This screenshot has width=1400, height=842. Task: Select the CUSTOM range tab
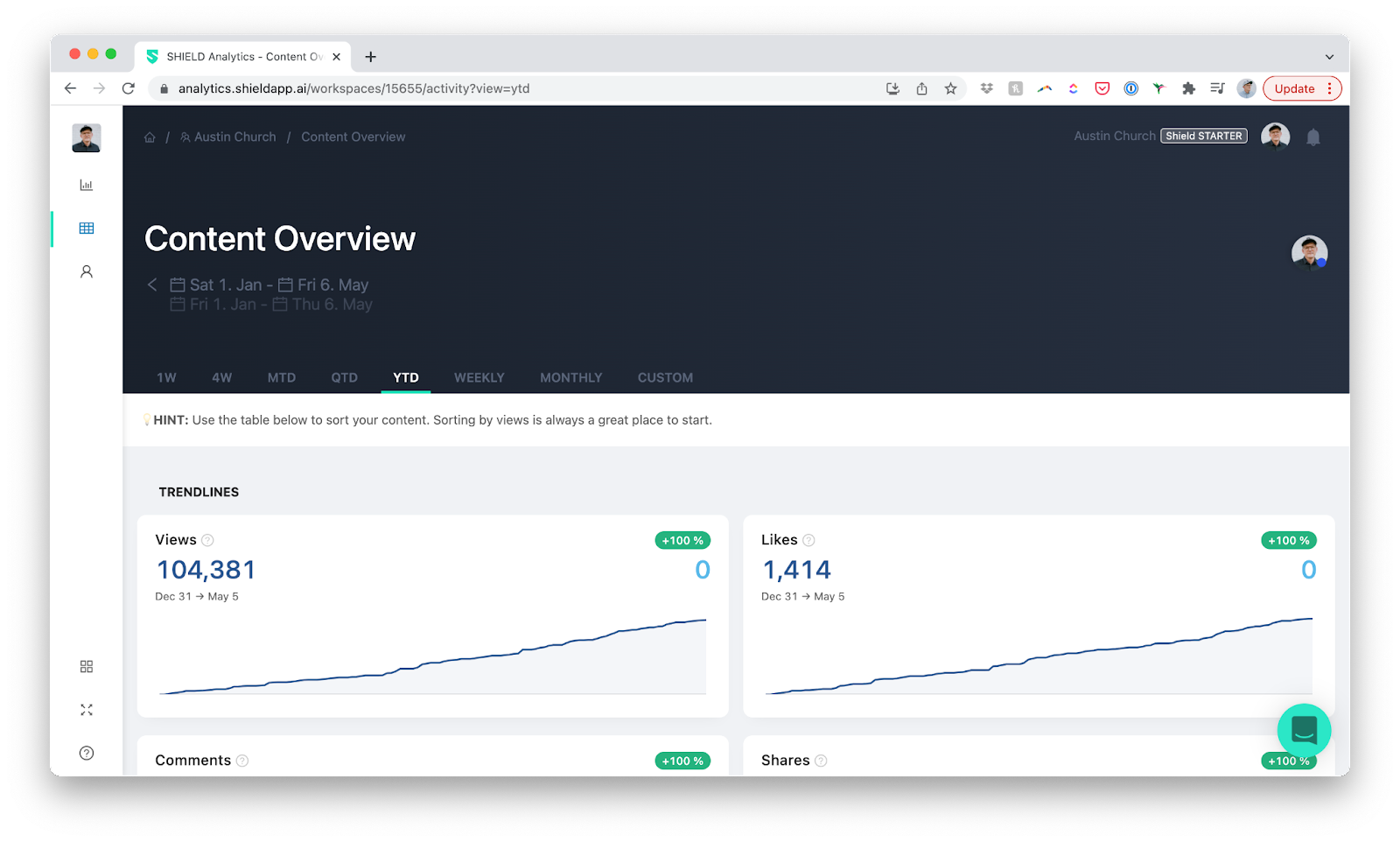click(665, 377)
